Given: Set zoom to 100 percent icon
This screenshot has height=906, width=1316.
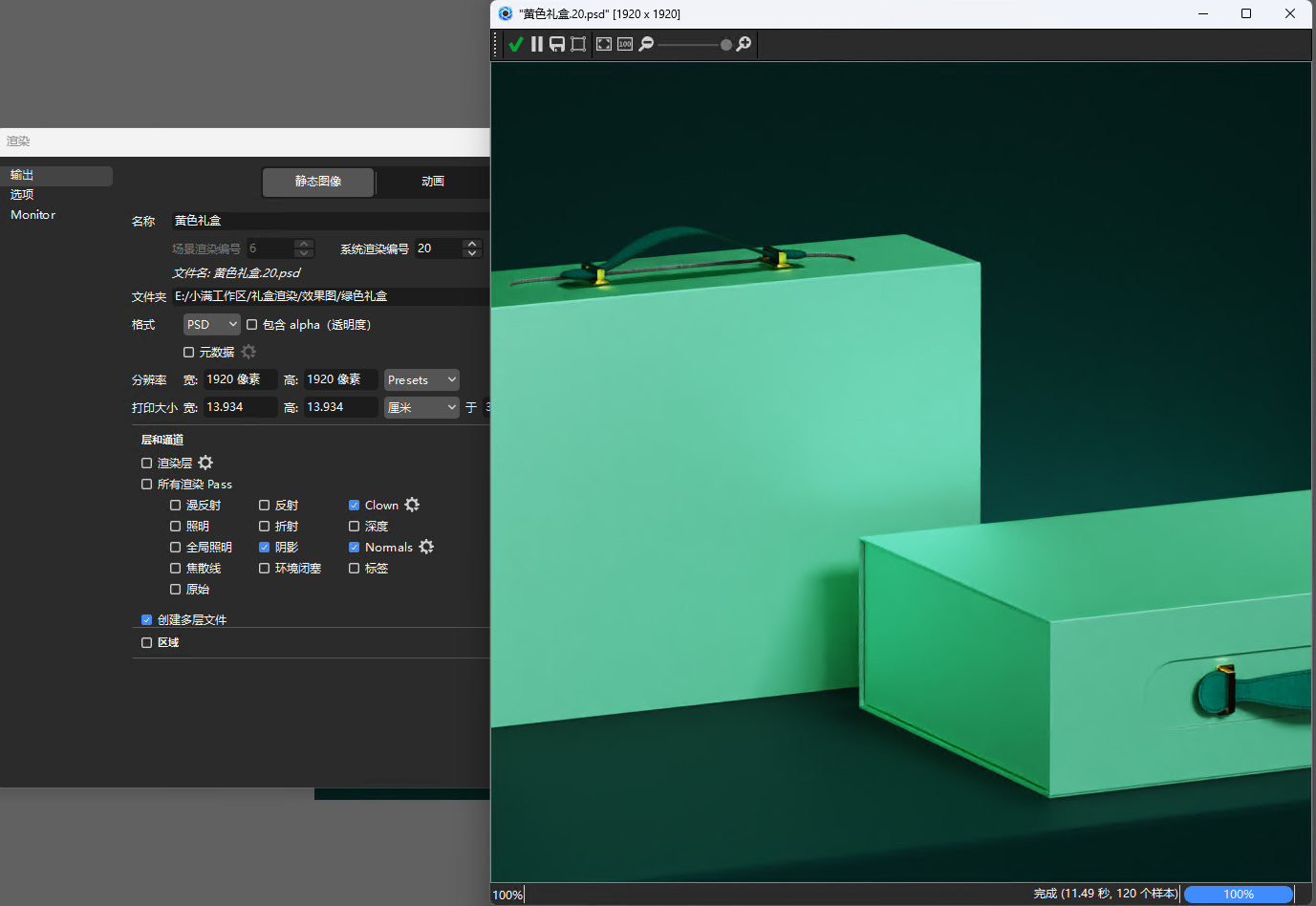Looking at the screenshot, I should tap(625, 44).
